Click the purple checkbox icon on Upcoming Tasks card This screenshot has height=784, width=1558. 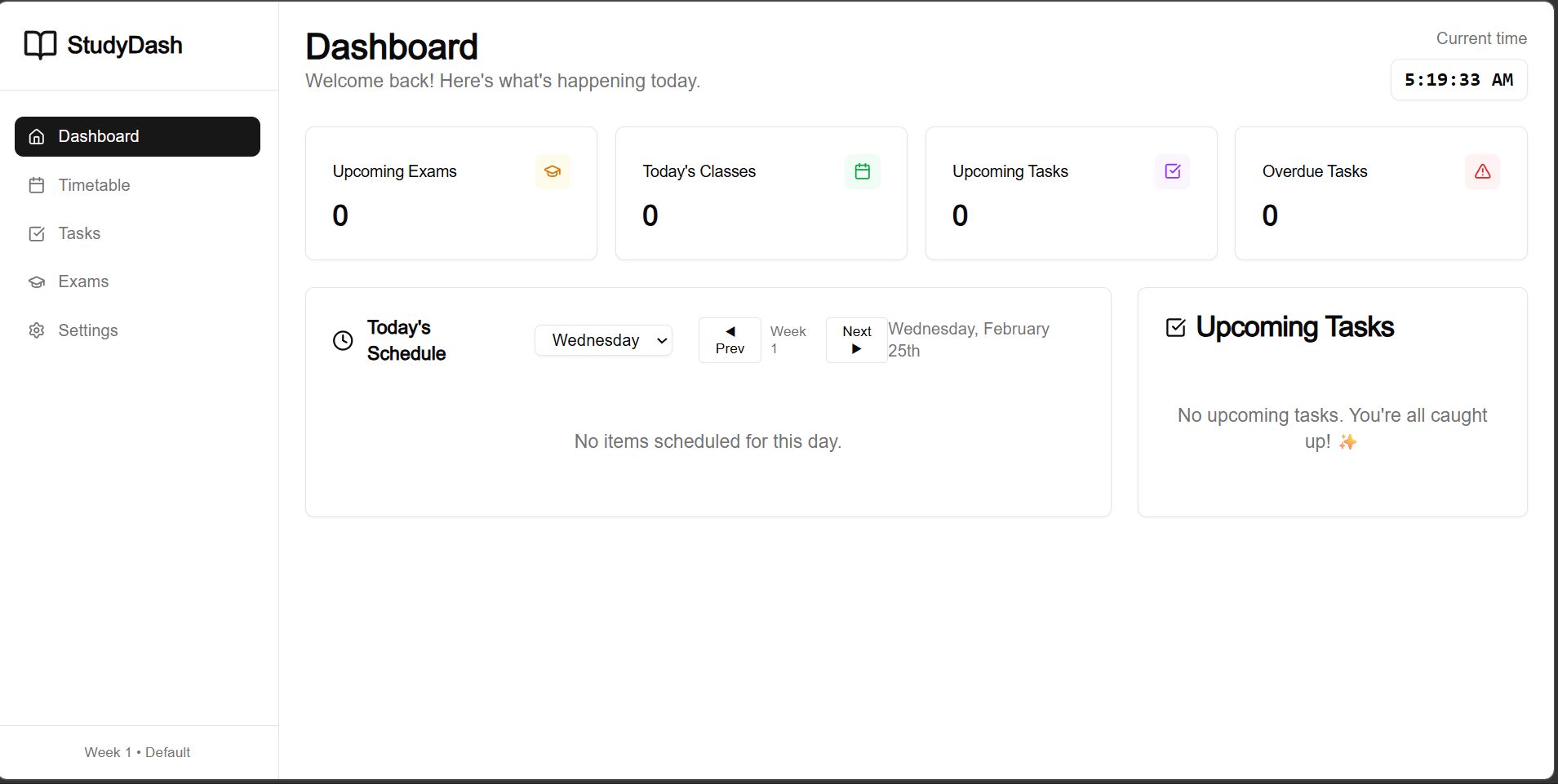[x=1172, y=171]
